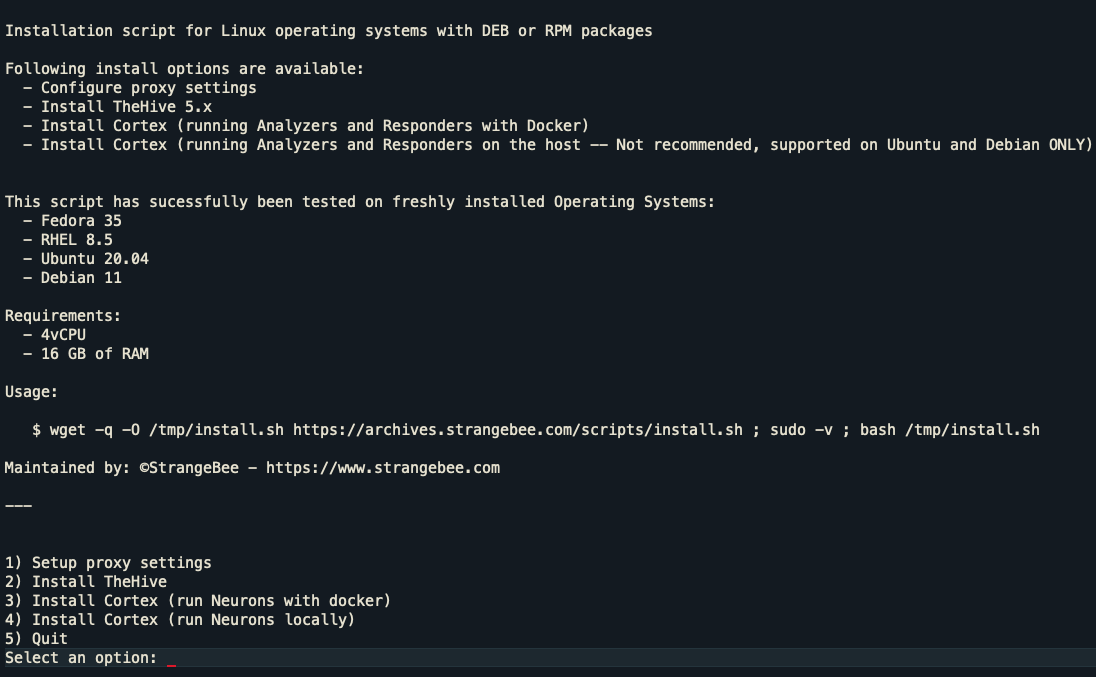This screenshot has width=1096, height=677.
Task: Click the 'Ubuntu 20.04' entry
Action: pyautogui.click(x=94, y=259)
